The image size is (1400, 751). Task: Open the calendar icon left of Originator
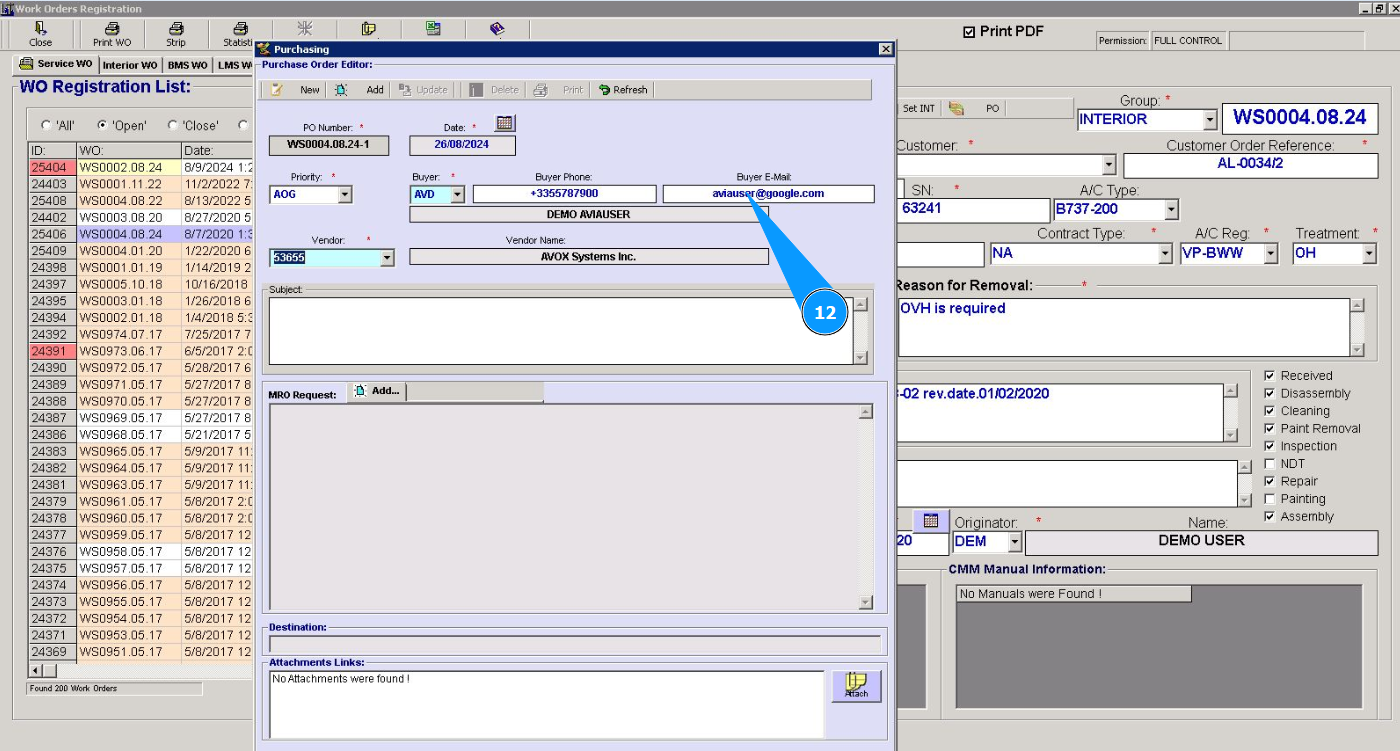tap(931, 521)
